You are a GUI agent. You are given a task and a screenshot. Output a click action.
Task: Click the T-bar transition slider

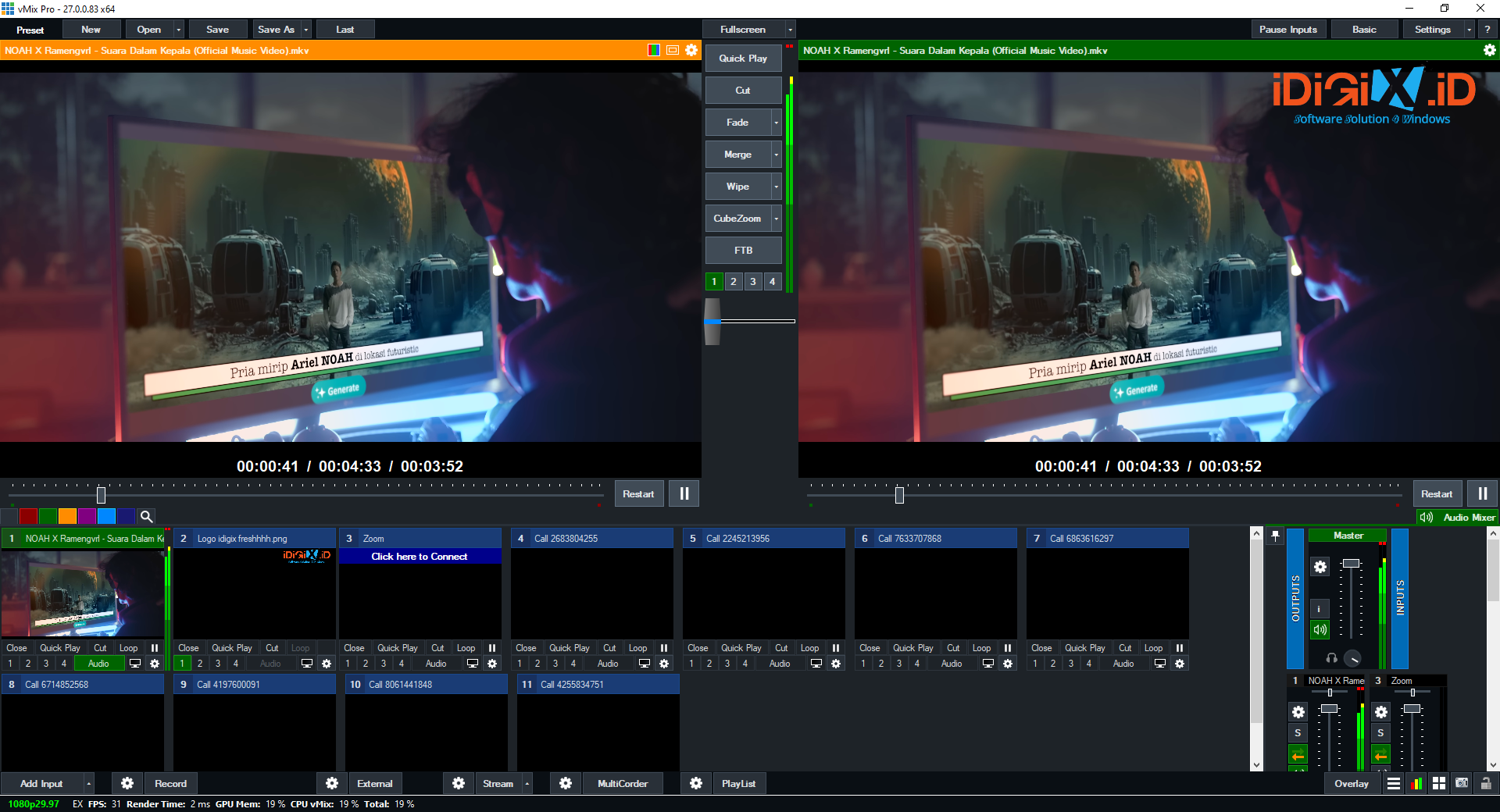click(x=712, y=321)
